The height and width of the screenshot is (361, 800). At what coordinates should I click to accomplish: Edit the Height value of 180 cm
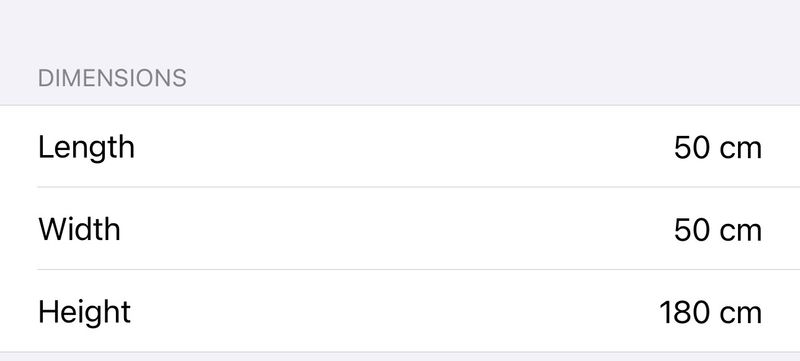click(x=711, y=313)
